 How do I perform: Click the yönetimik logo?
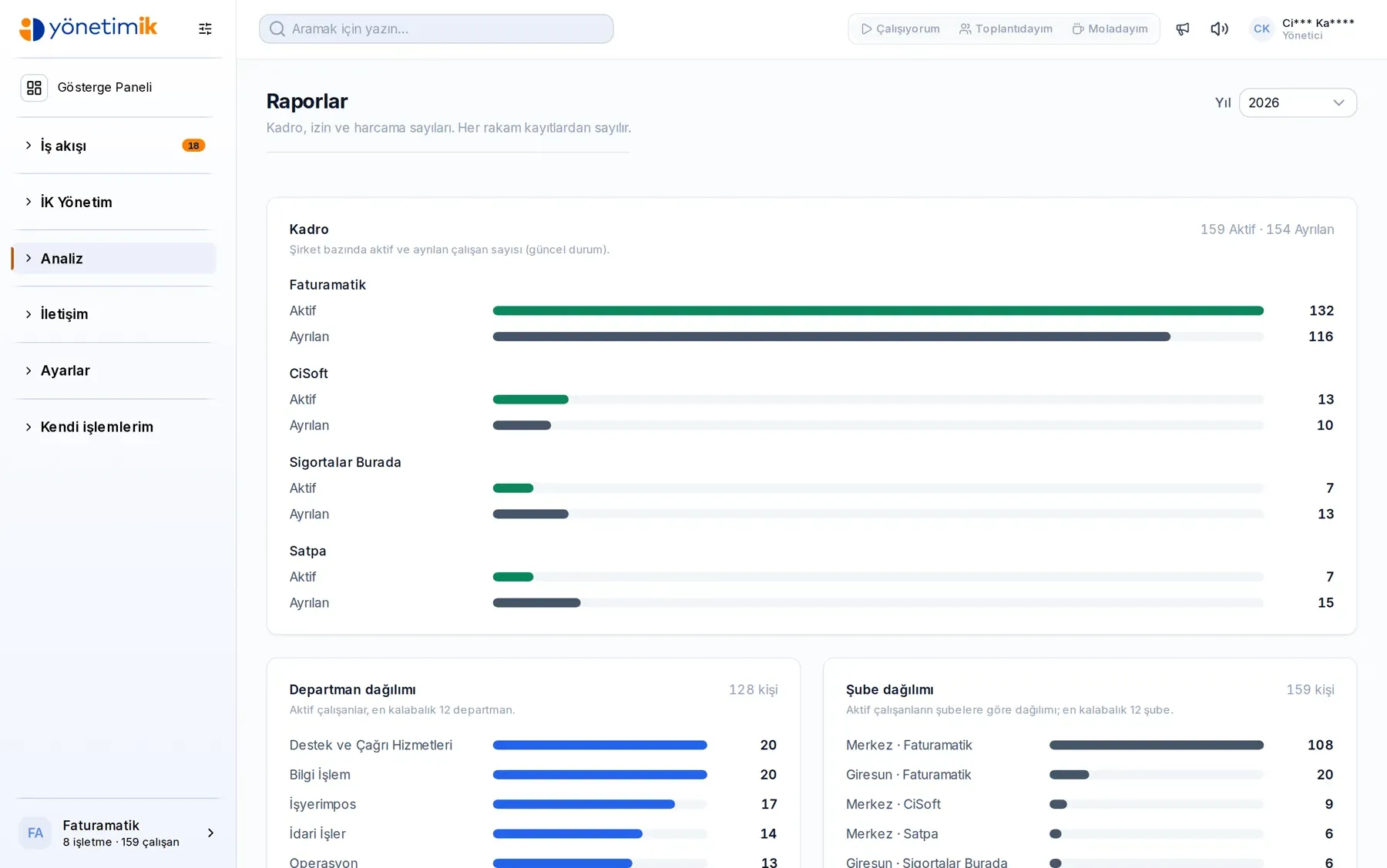click(88, 28)
